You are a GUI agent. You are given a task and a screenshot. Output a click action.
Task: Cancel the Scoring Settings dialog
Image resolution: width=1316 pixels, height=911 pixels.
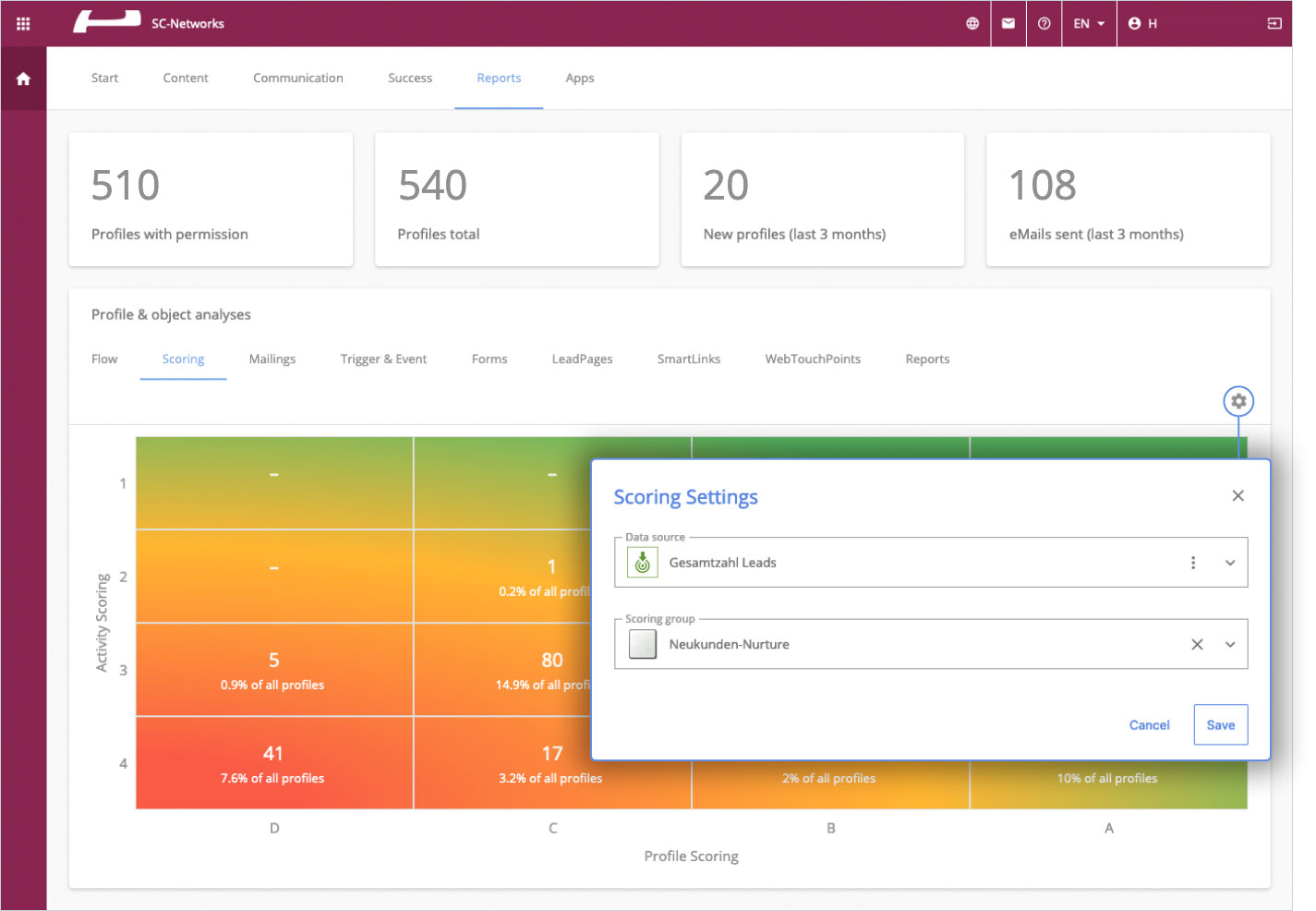1149,725
